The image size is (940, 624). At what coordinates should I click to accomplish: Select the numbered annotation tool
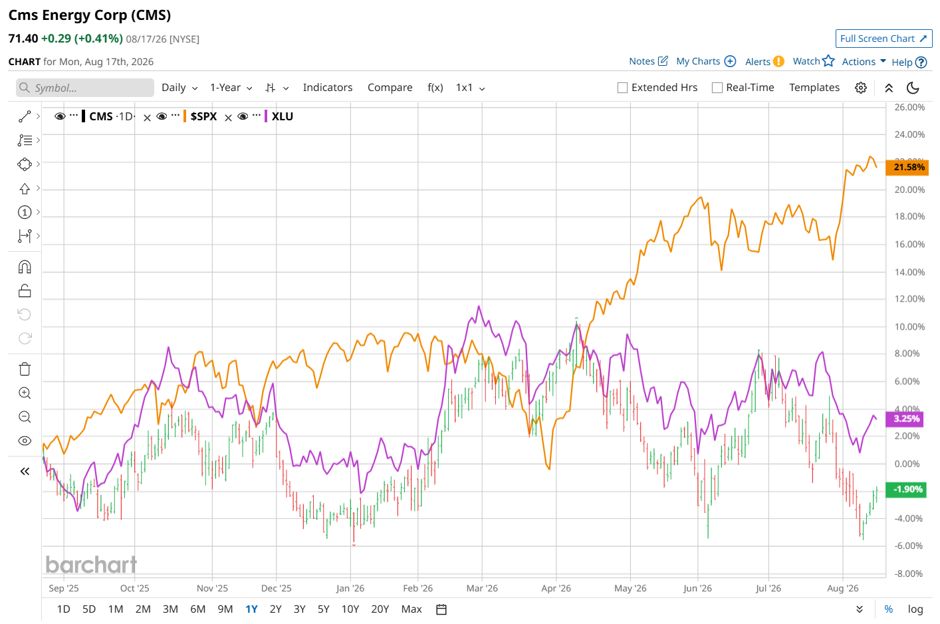click(x=25, y=212)
